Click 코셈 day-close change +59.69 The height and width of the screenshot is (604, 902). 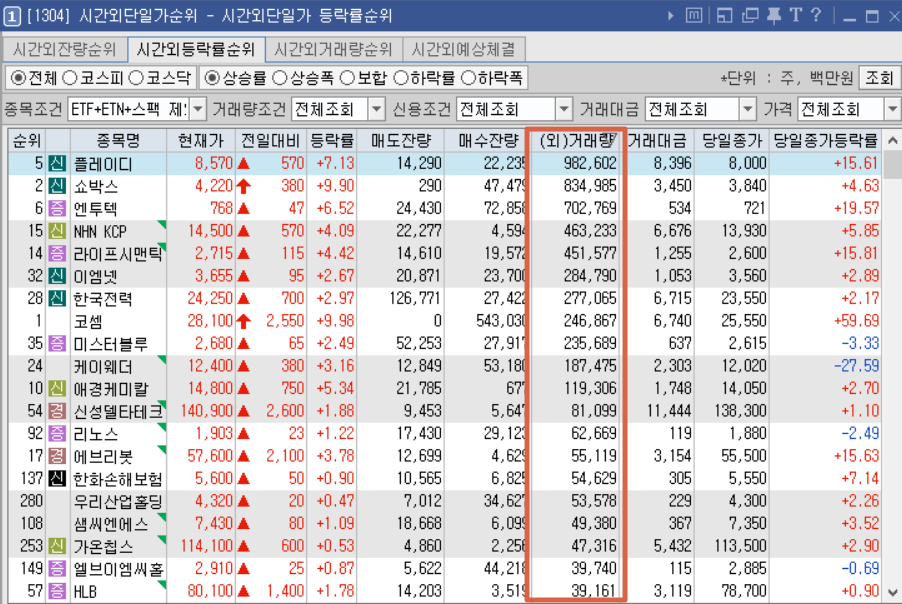pos(857,320)
